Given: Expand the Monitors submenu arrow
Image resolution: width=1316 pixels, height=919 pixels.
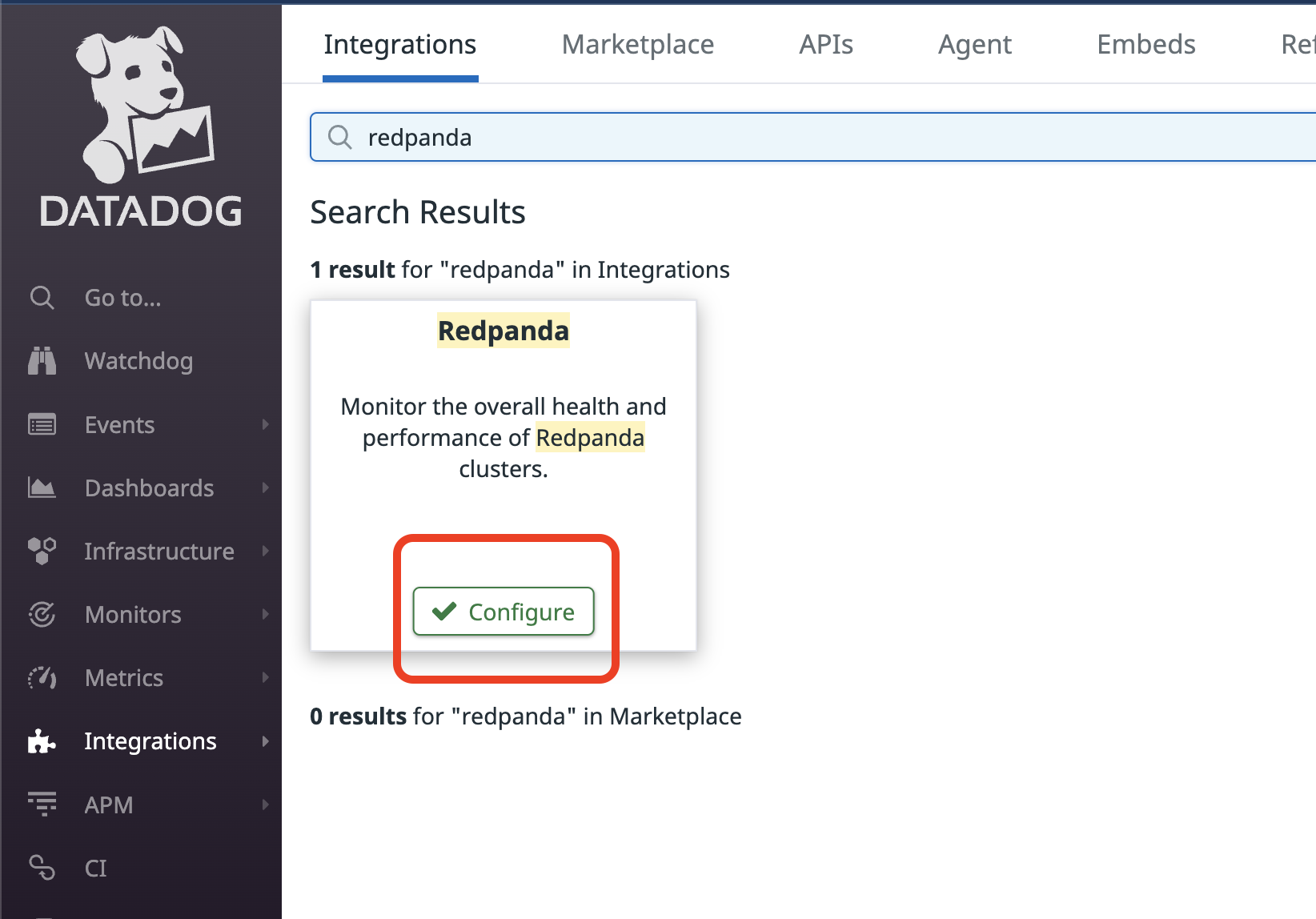Looking at the screenshot, I should (x=266, y=614).
